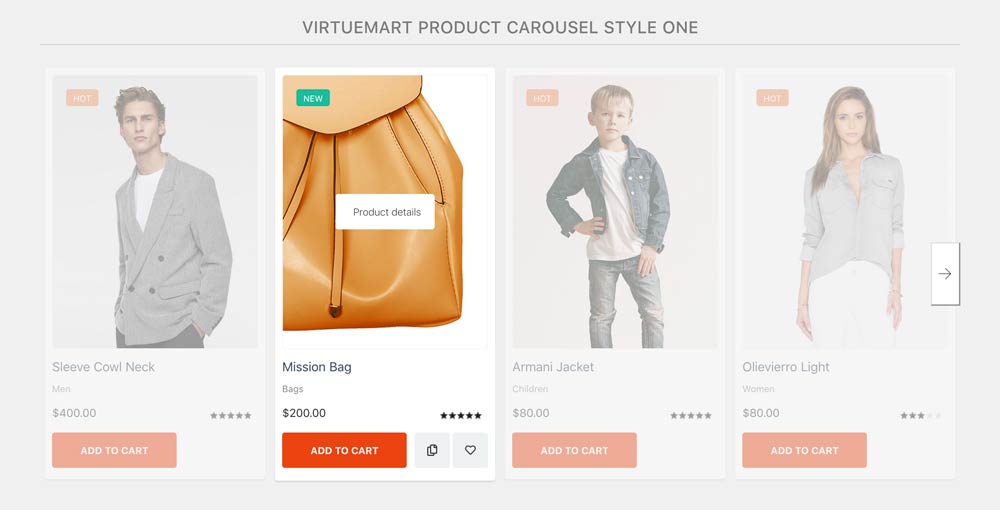Add Armani Jacket to cart

pyautogui.click(x=574, y=450)
